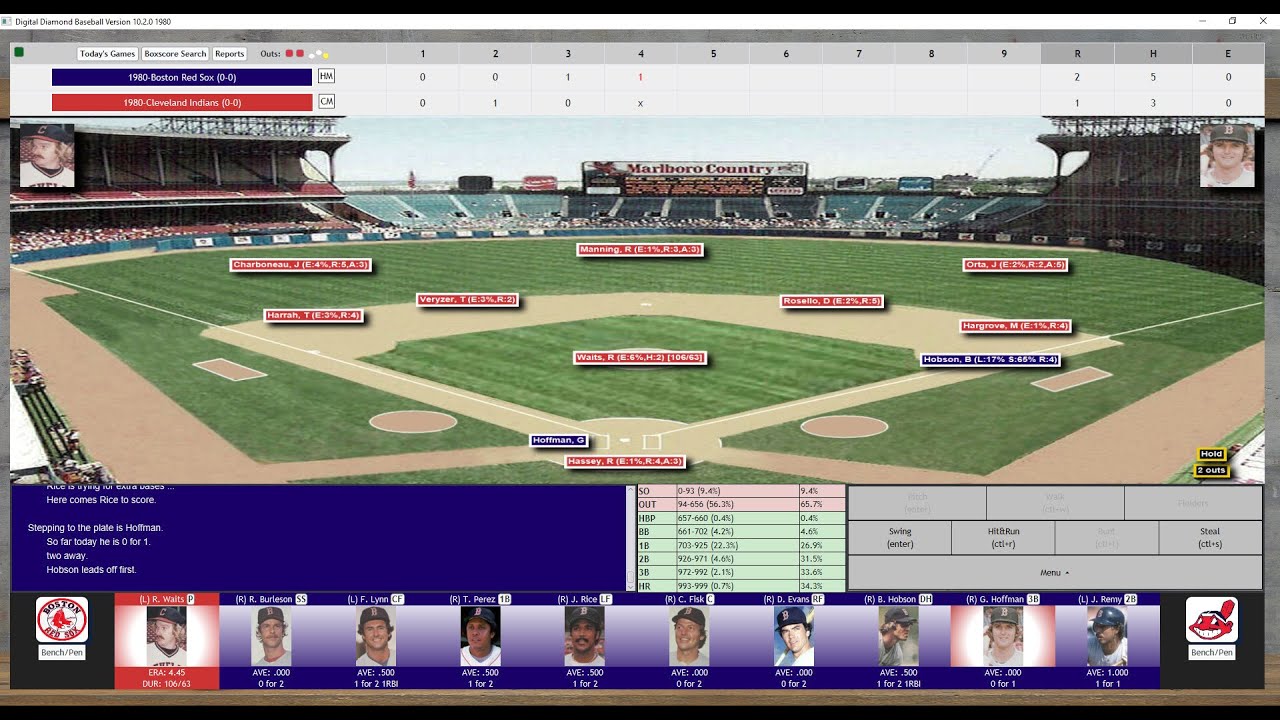Screen dimensions: 1280x720
Task: Select T. Perez lineup photo
Action: click(x=480, y=636)
